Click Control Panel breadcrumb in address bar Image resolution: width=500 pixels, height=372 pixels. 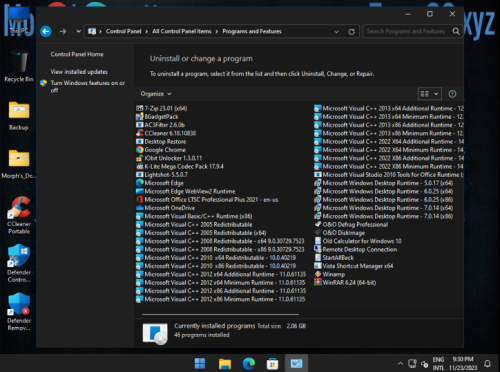(123, 31)
